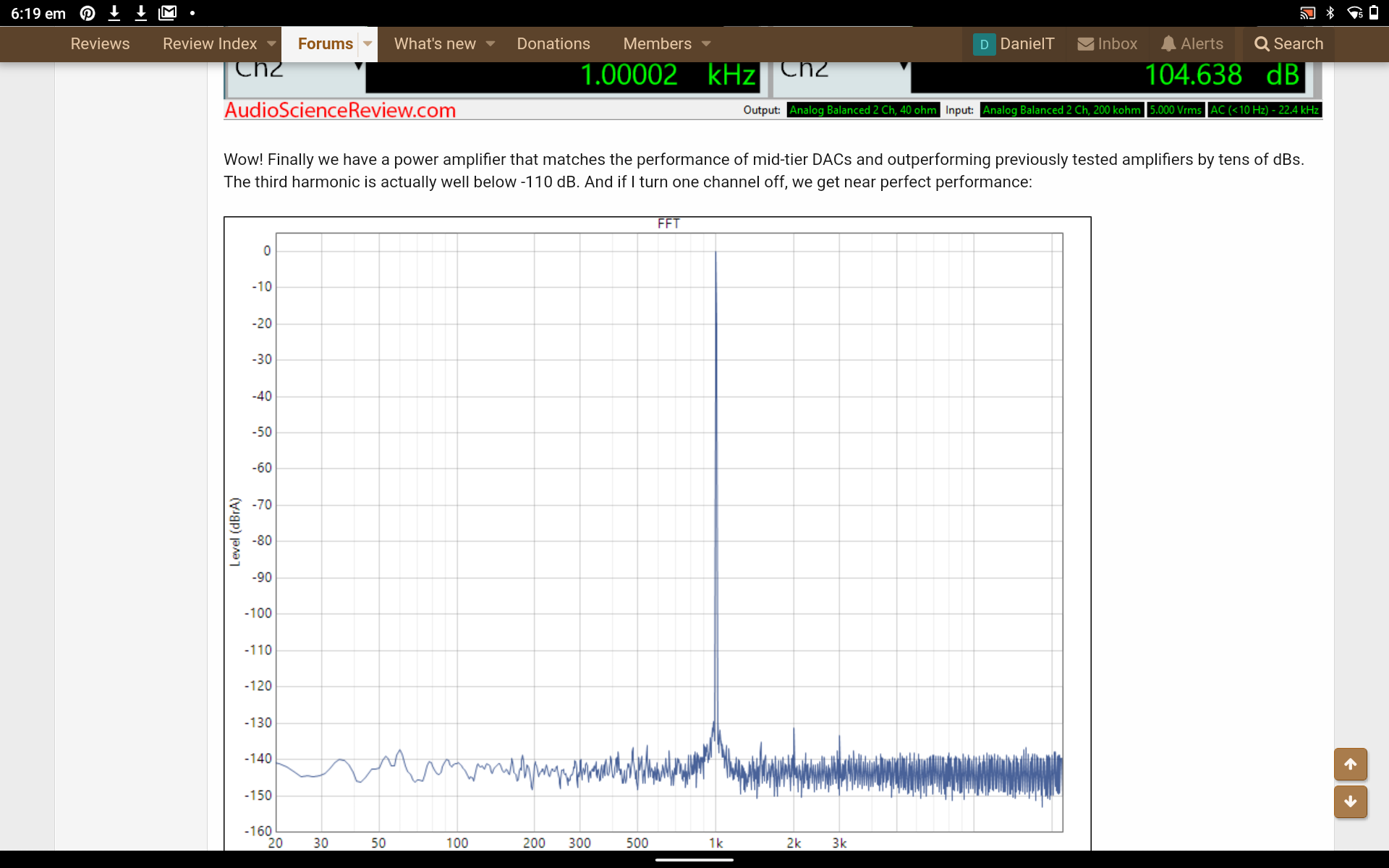
Task: Click the 1.00002 kHz frequency readout
Action: point(668,75)
